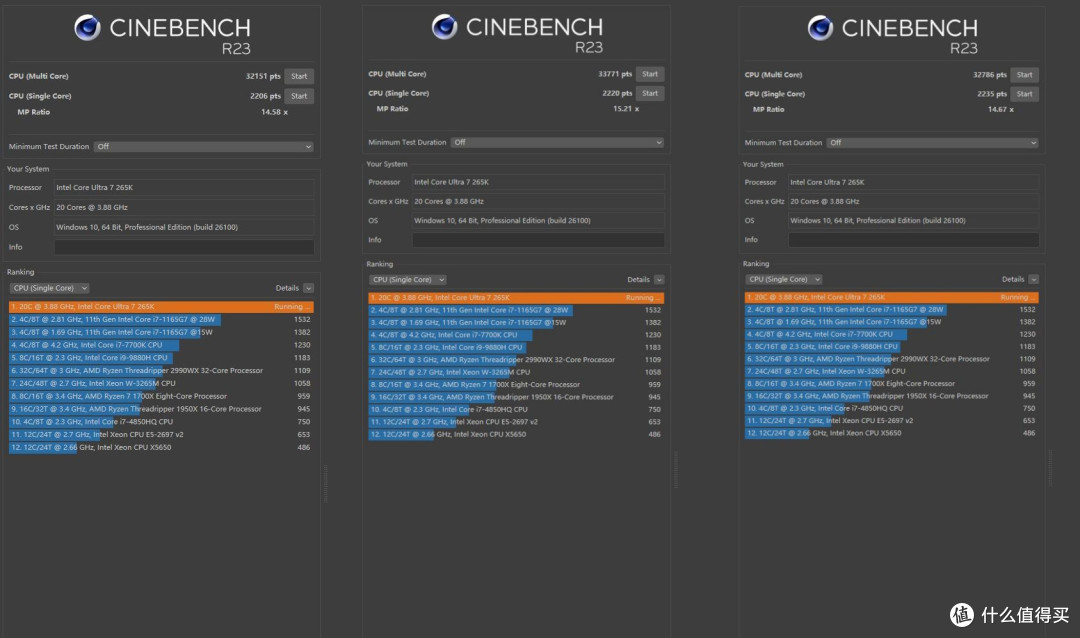1080x638 pixels.
Task: Start Multi Core test showing 32786 pts
Action: coord(1024,74)
